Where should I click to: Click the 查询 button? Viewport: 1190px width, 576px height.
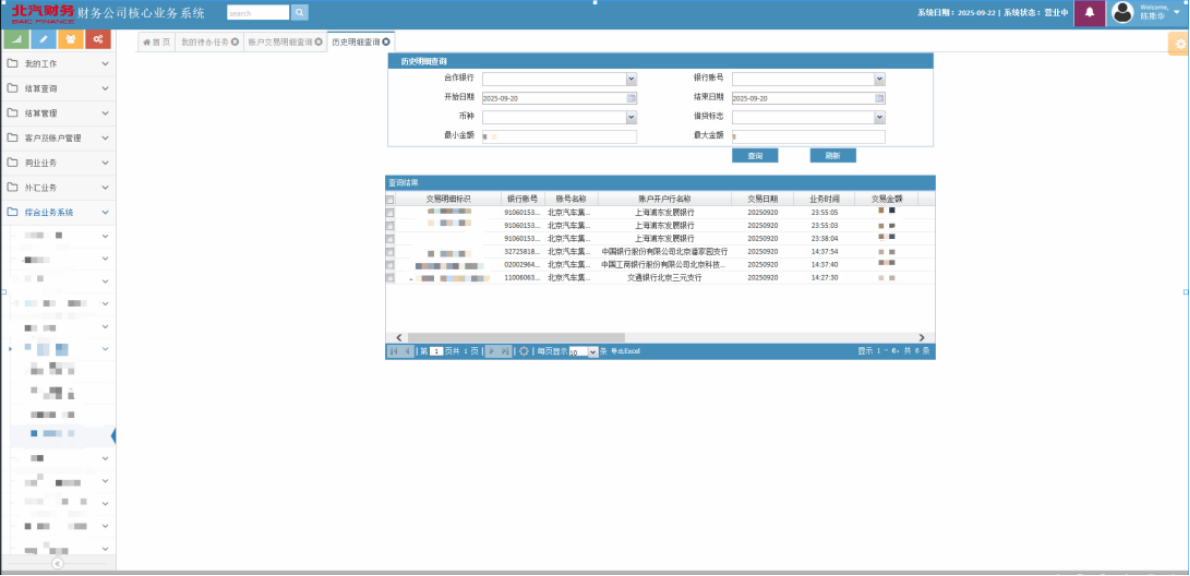[755, 156]
